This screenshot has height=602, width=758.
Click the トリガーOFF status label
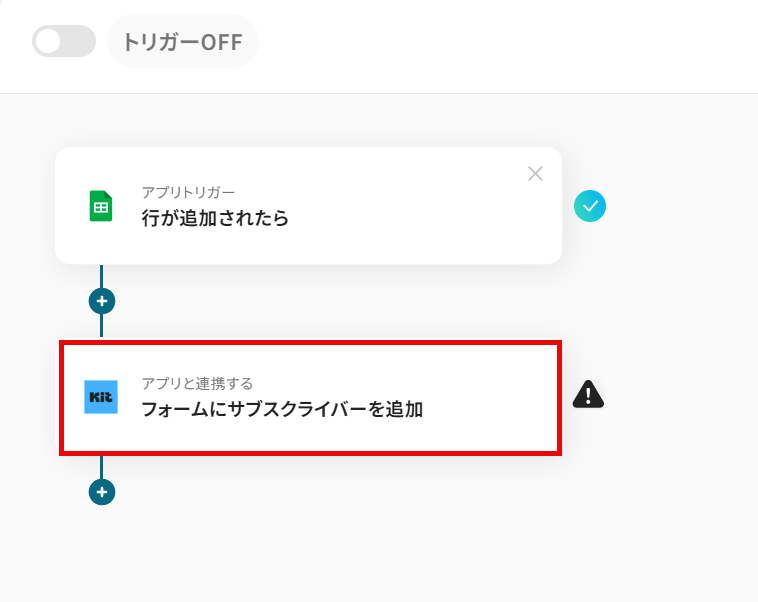[182, 42]
